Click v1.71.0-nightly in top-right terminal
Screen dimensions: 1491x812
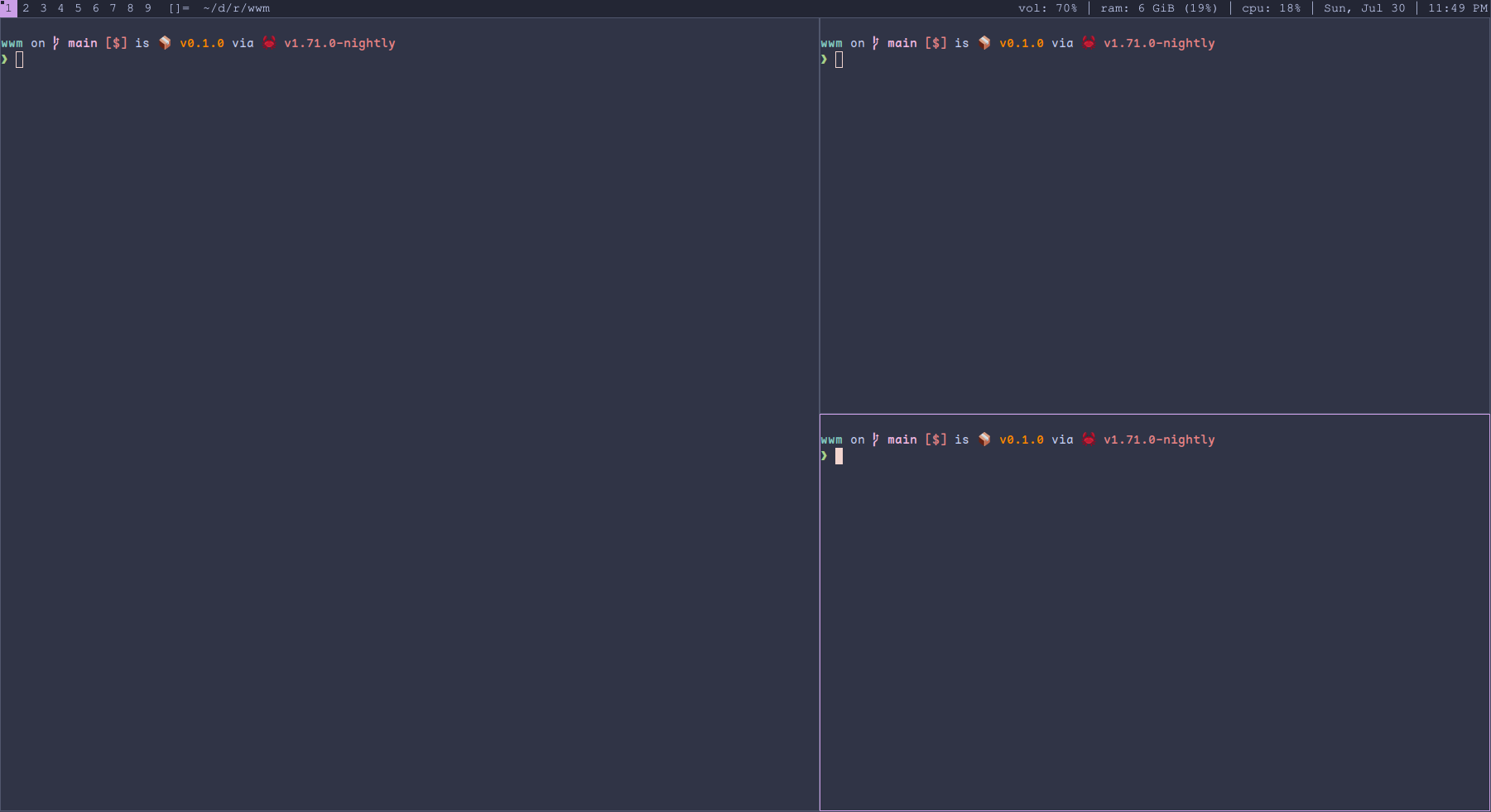pos(1159,43)
